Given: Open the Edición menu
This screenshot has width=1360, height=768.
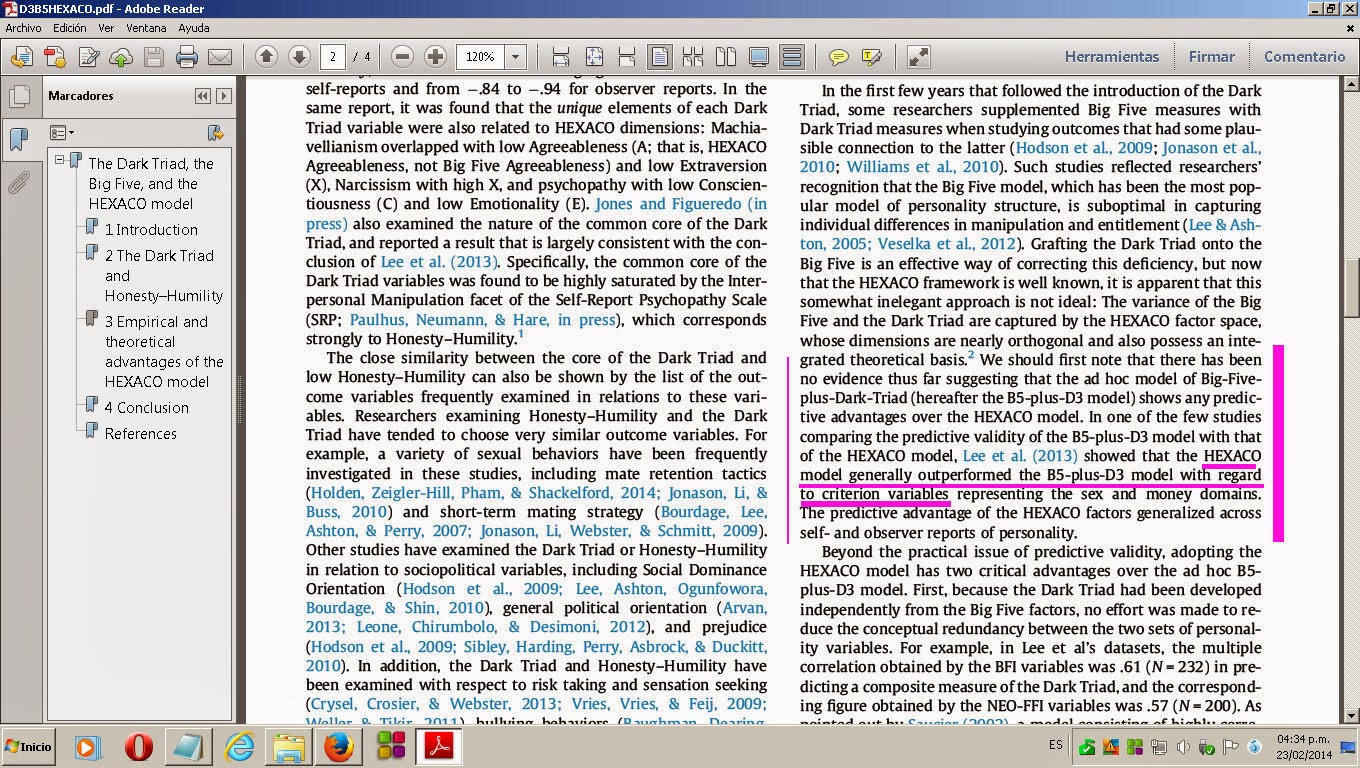Looking at the screenshot, I should [70, 28].
